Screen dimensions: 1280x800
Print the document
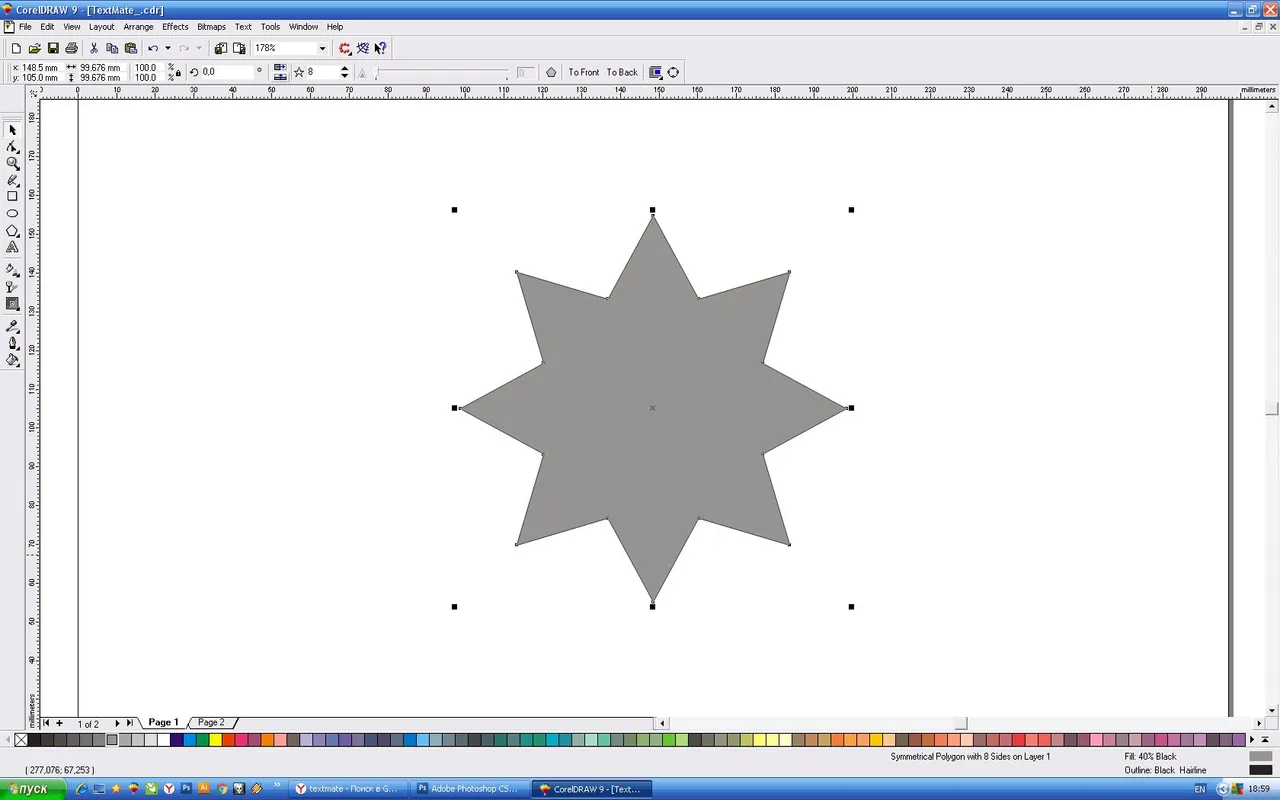click(71, 48)
